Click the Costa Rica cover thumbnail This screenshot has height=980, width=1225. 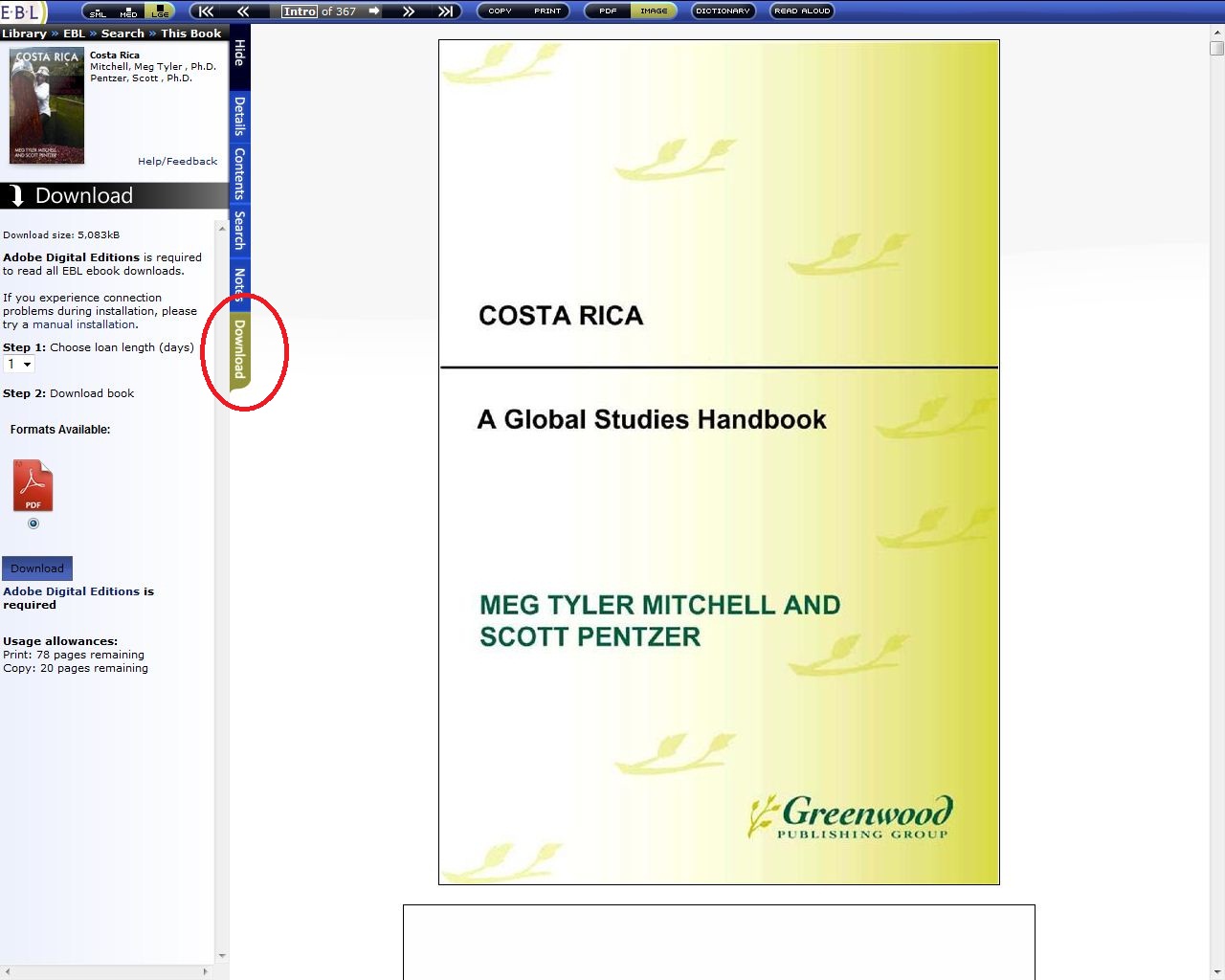(47, 106)
